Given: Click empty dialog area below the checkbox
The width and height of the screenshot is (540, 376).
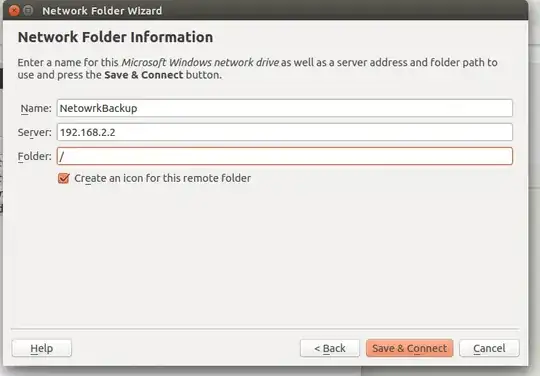Looking at the screenshot, I should pyautogui.click(x=265, y=255).
